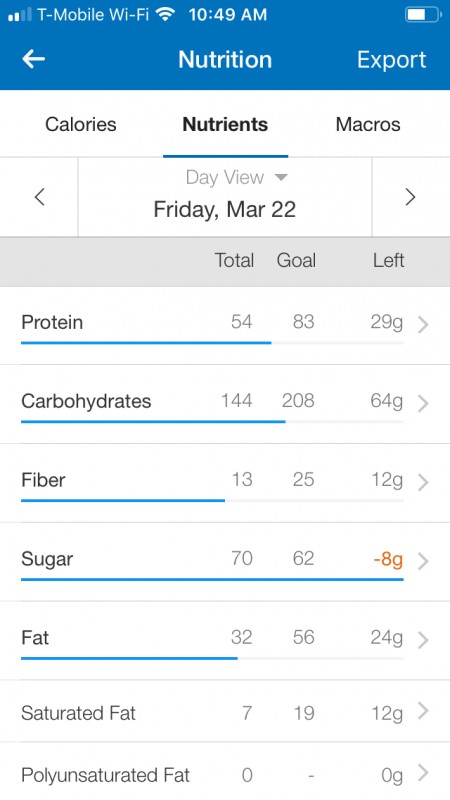Open Protein details chevron
The width and height of the screenshot is (450, 800).
[x=423, y=324]
